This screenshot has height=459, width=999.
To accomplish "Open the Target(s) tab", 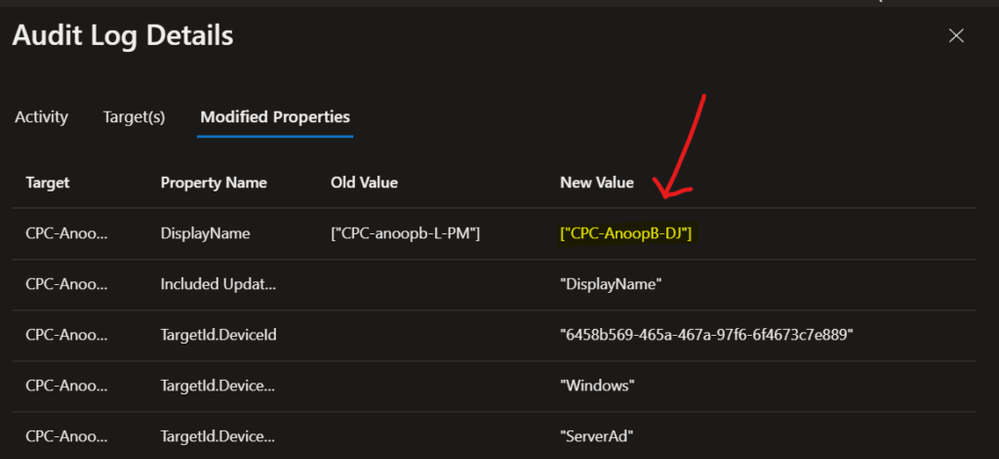I will point(134,117).
